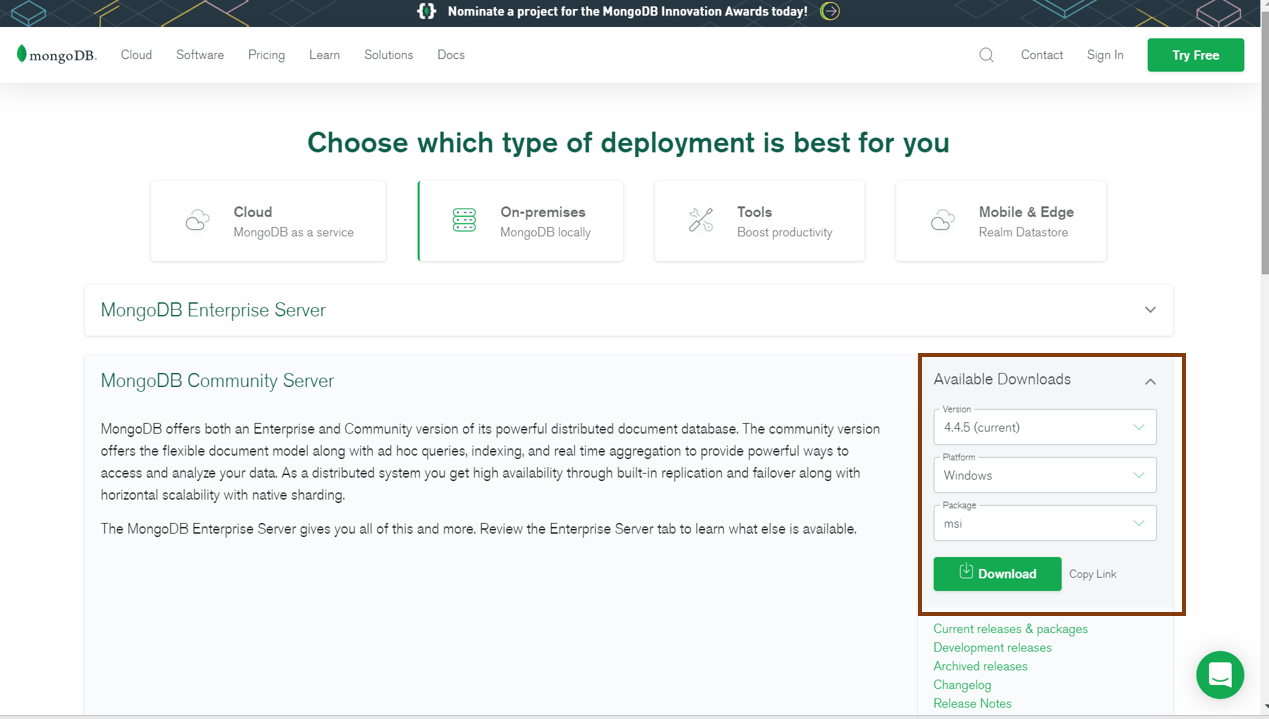Click the Mobile & Edge devices icon

point(942,219)
